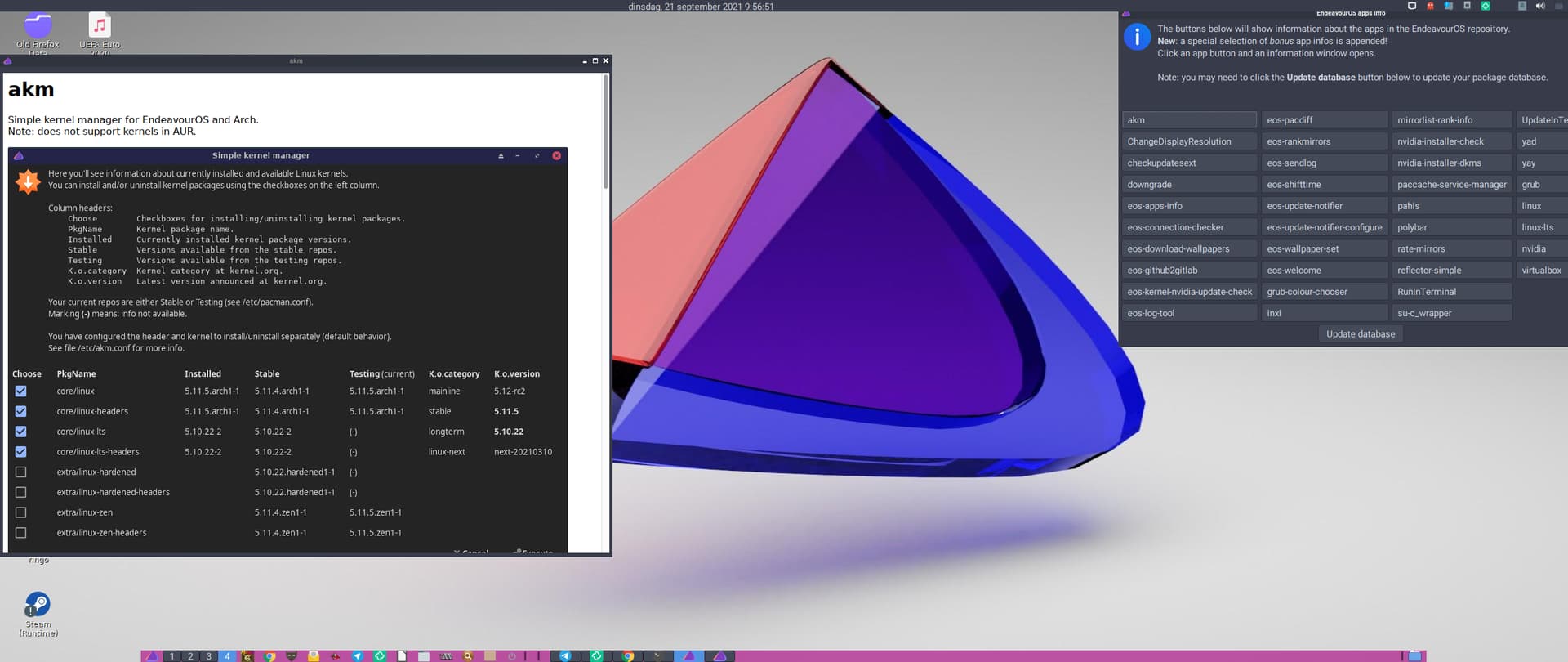The height and width of the screenshot is (662, 1568).
Task: Click the cat-face launcher in the bottom panel
Action: pos(292,656)
